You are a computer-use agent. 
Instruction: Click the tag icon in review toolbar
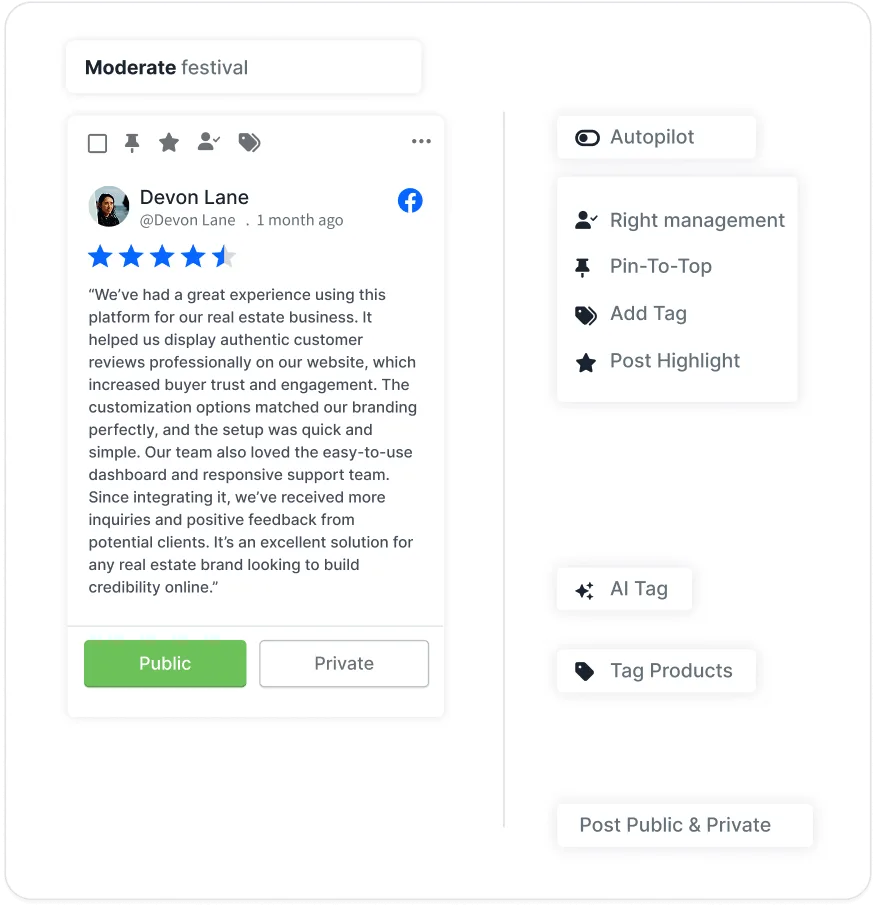click(250, 142)
